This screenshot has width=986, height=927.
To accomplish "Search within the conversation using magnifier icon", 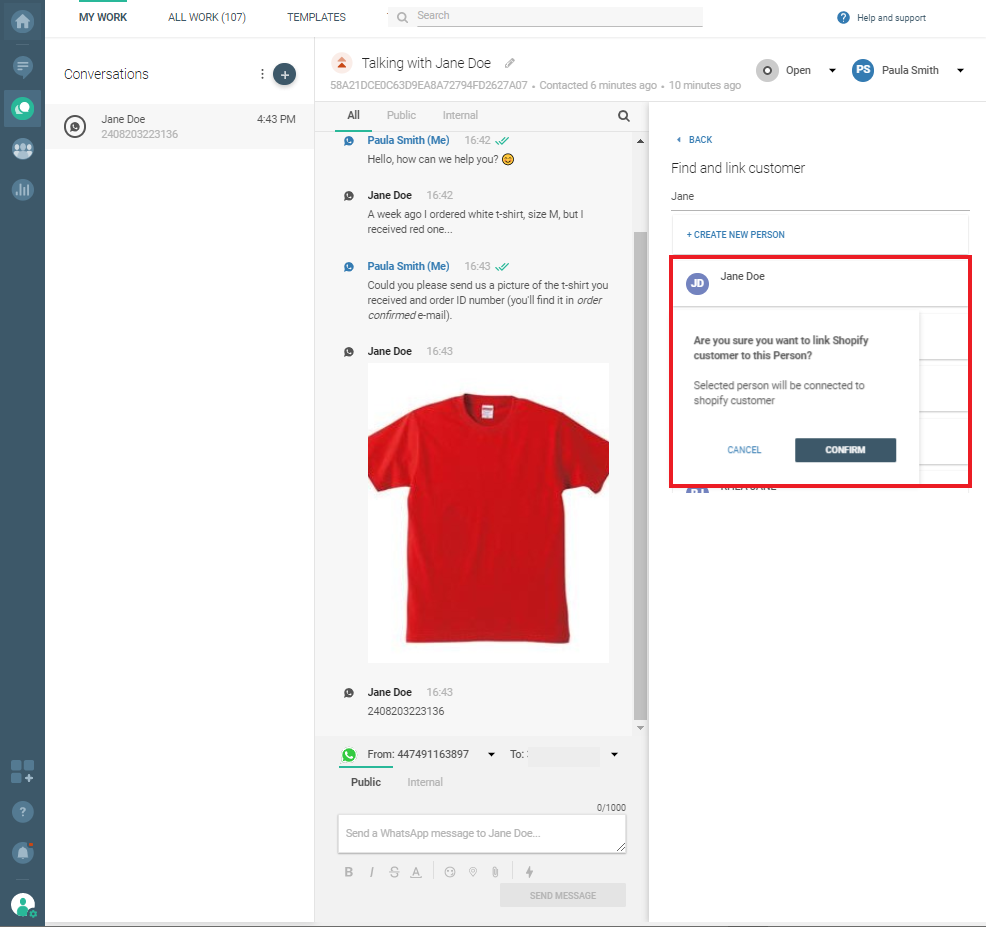I will [x=624, y=116].
